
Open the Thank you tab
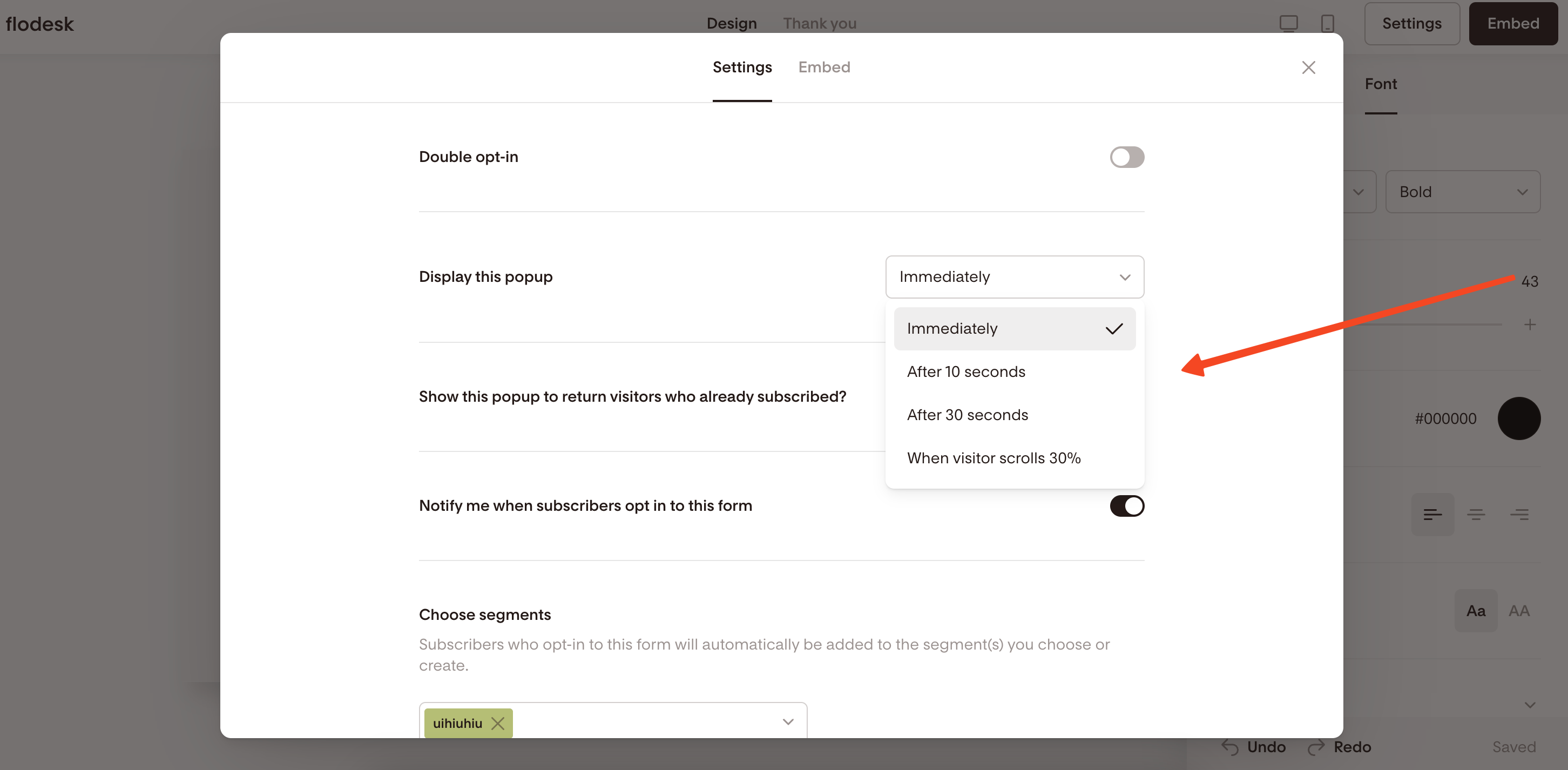pyautogui.click(x=819, y=24)
